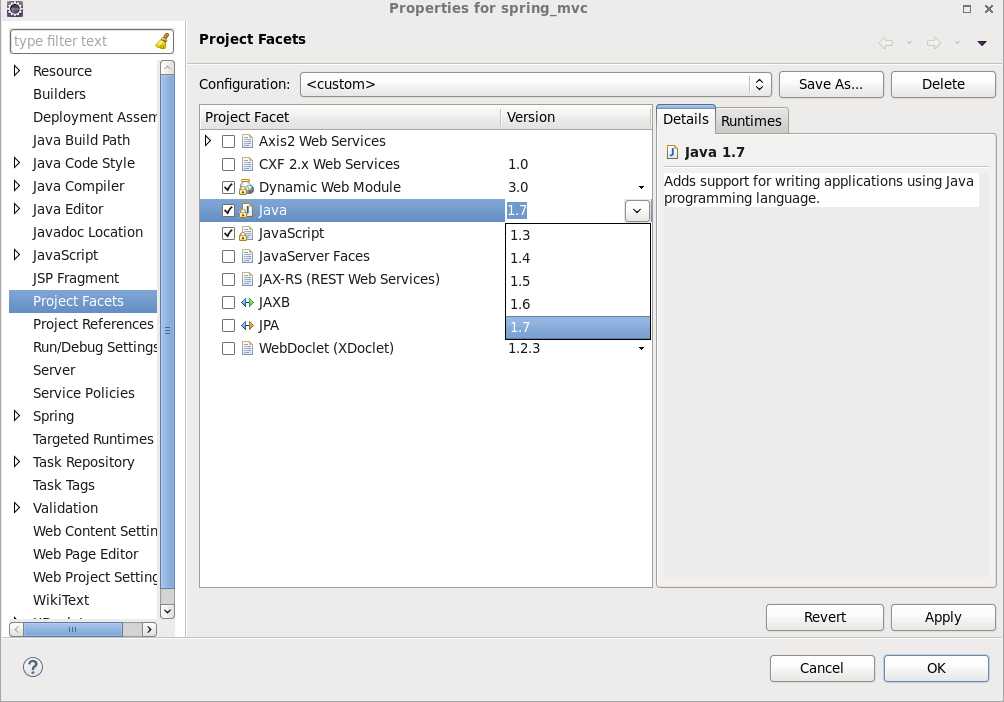This screenshot has height=702, width=1004.
Task: Click the Project Facet column header
Action: 350,117
